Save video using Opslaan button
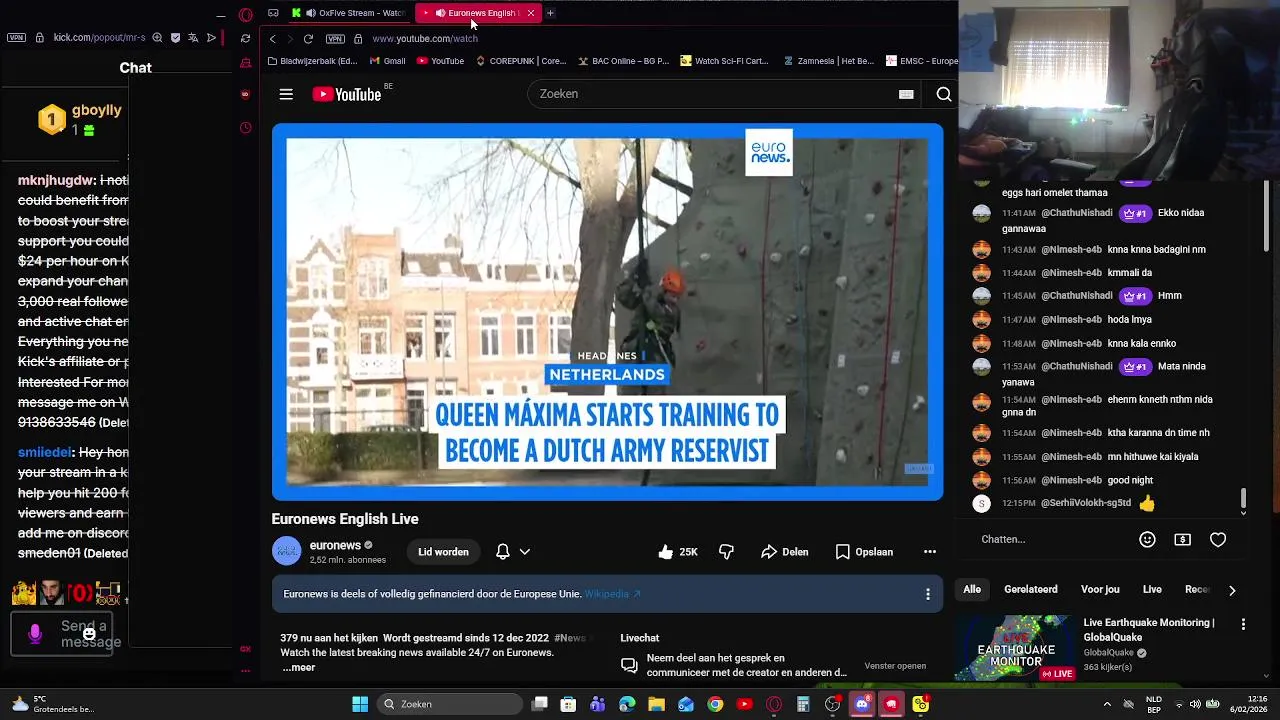This screenshot has height=720, width=1280. [x=864, y=552]
